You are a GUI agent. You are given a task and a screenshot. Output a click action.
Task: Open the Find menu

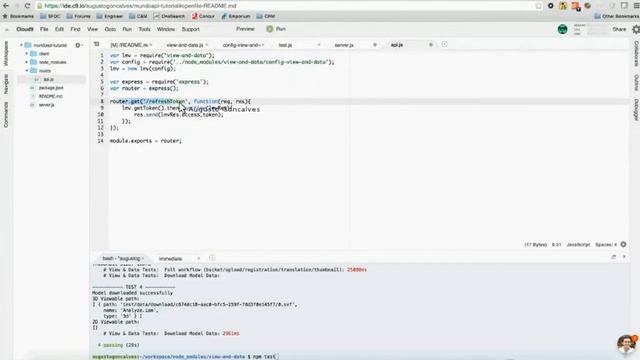[x=75, y=29]
